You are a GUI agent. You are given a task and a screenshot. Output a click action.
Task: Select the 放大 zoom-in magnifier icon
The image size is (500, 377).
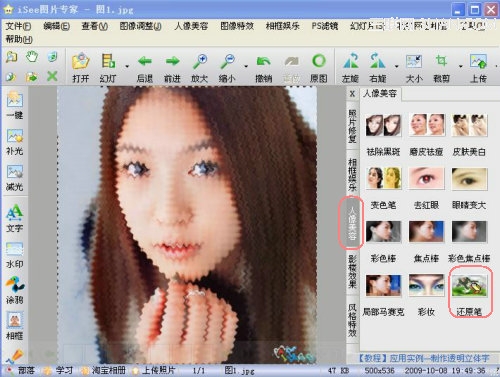[200, 62]
